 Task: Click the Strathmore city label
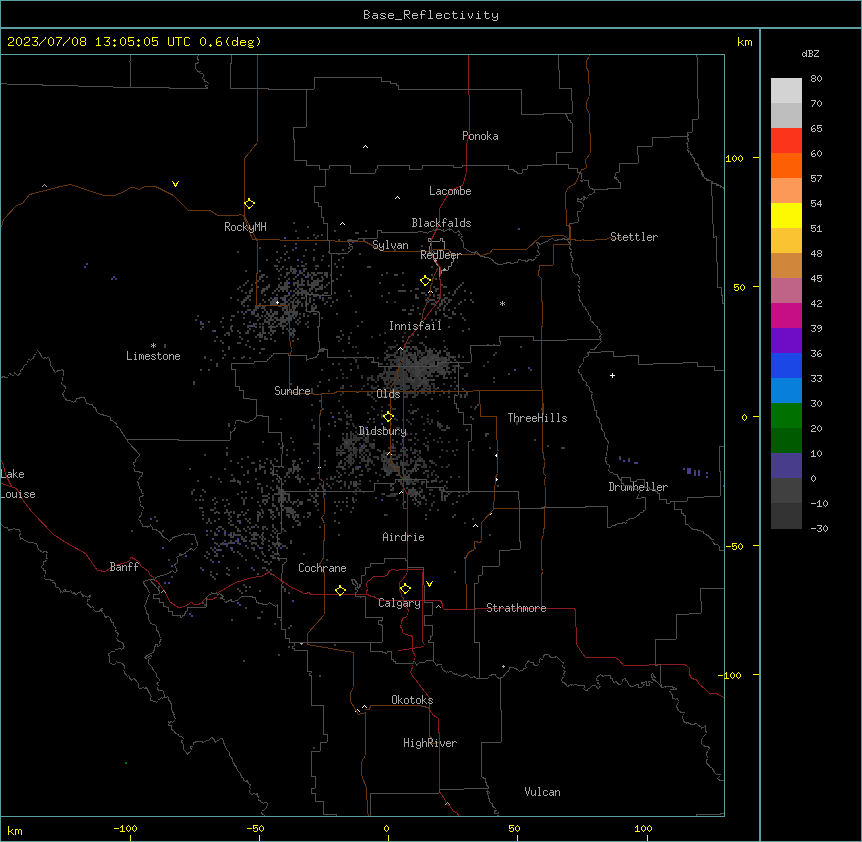tap(516, 608)
